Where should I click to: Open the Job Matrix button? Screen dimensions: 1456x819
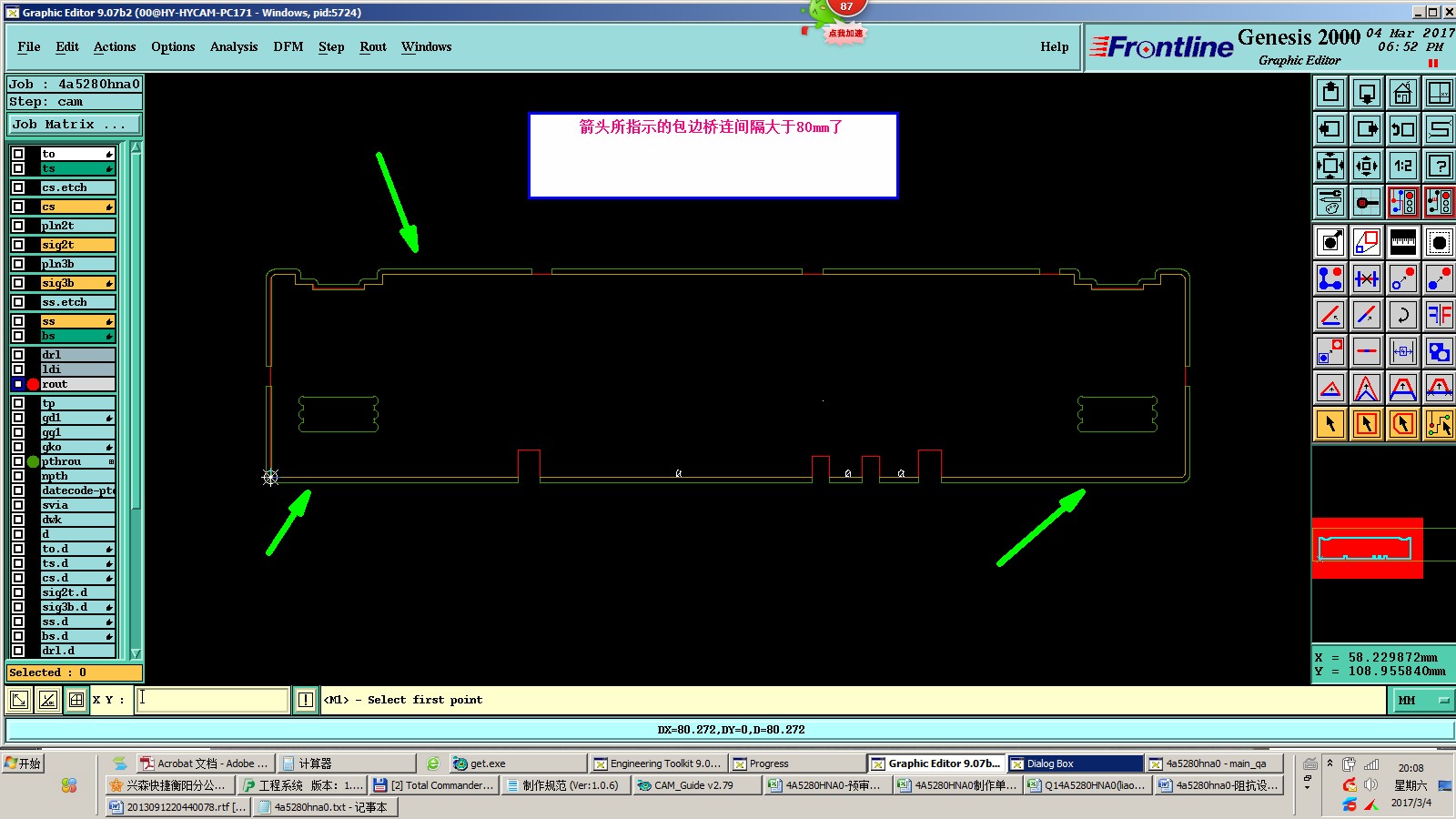75,125
